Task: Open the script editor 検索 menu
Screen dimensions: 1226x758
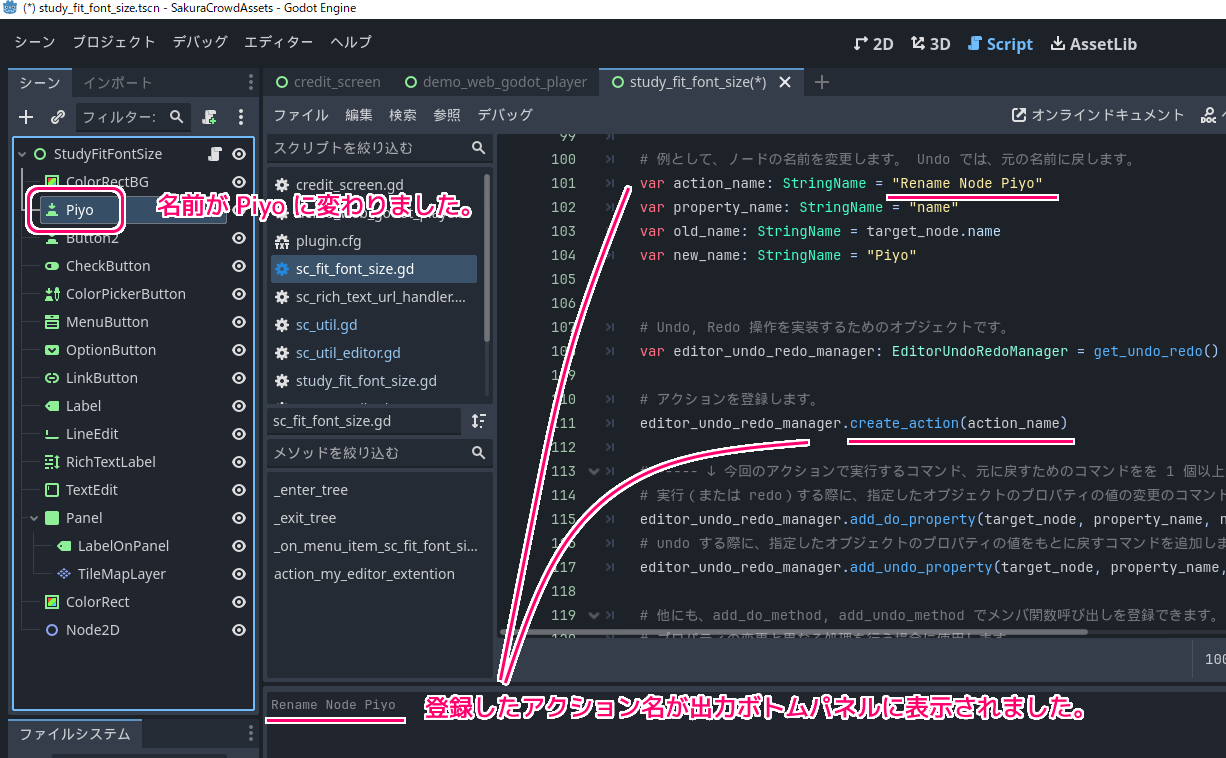Action: click(403, 115)
